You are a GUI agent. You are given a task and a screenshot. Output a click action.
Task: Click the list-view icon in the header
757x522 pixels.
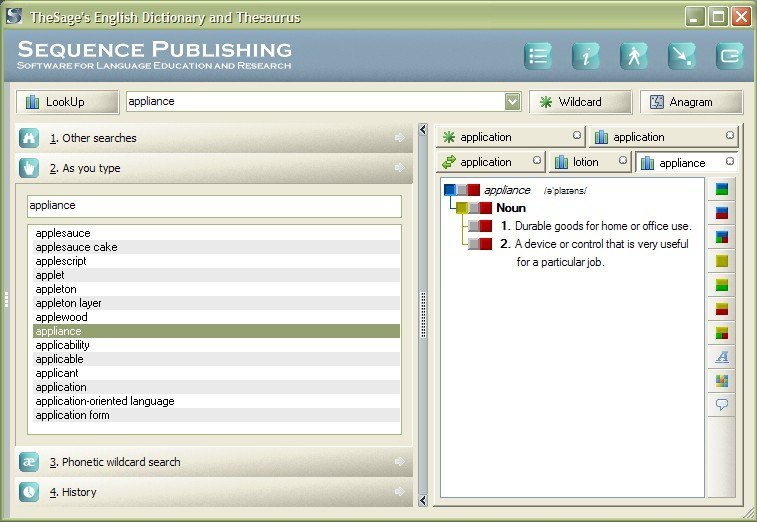tap(538, 56)
